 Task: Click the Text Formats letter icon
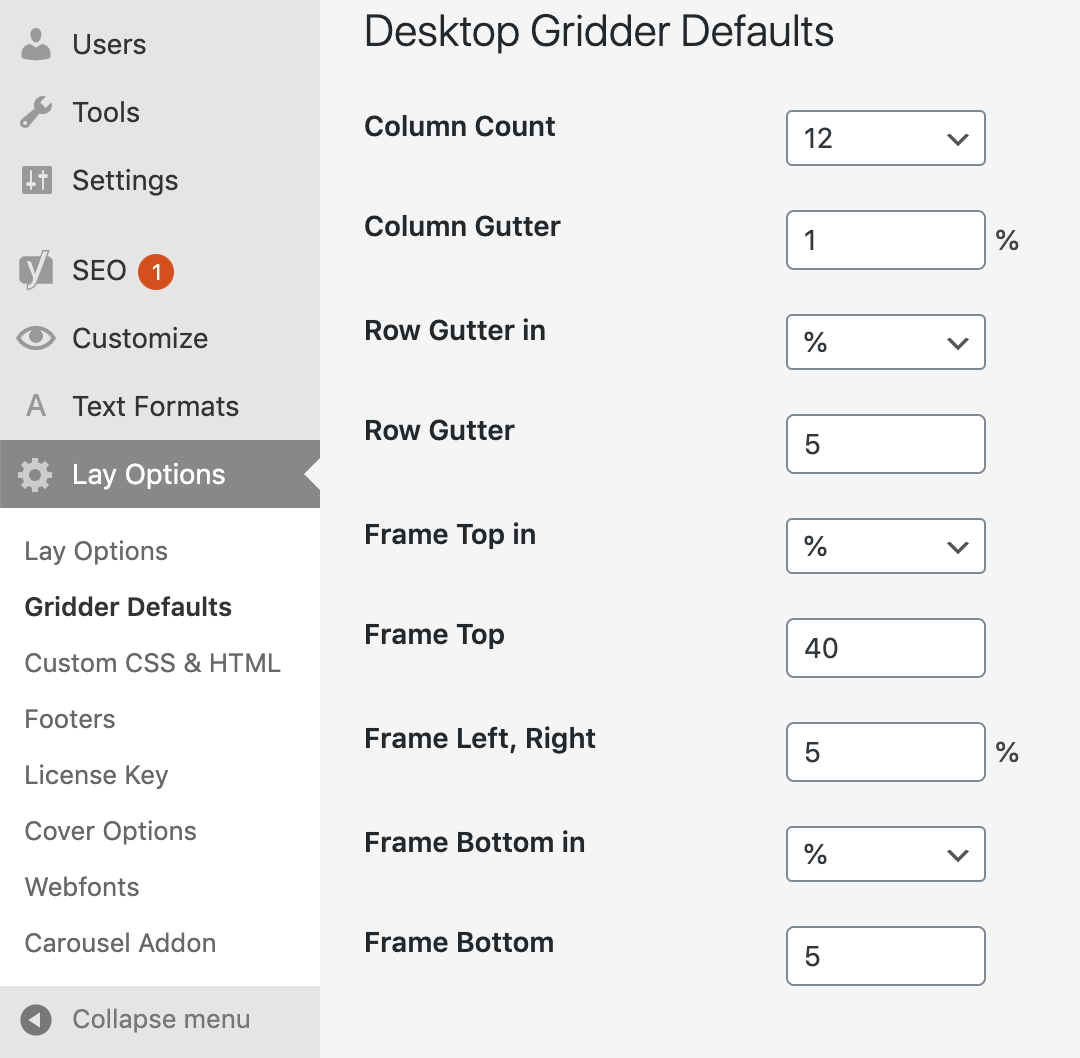(x=36, y=407)
